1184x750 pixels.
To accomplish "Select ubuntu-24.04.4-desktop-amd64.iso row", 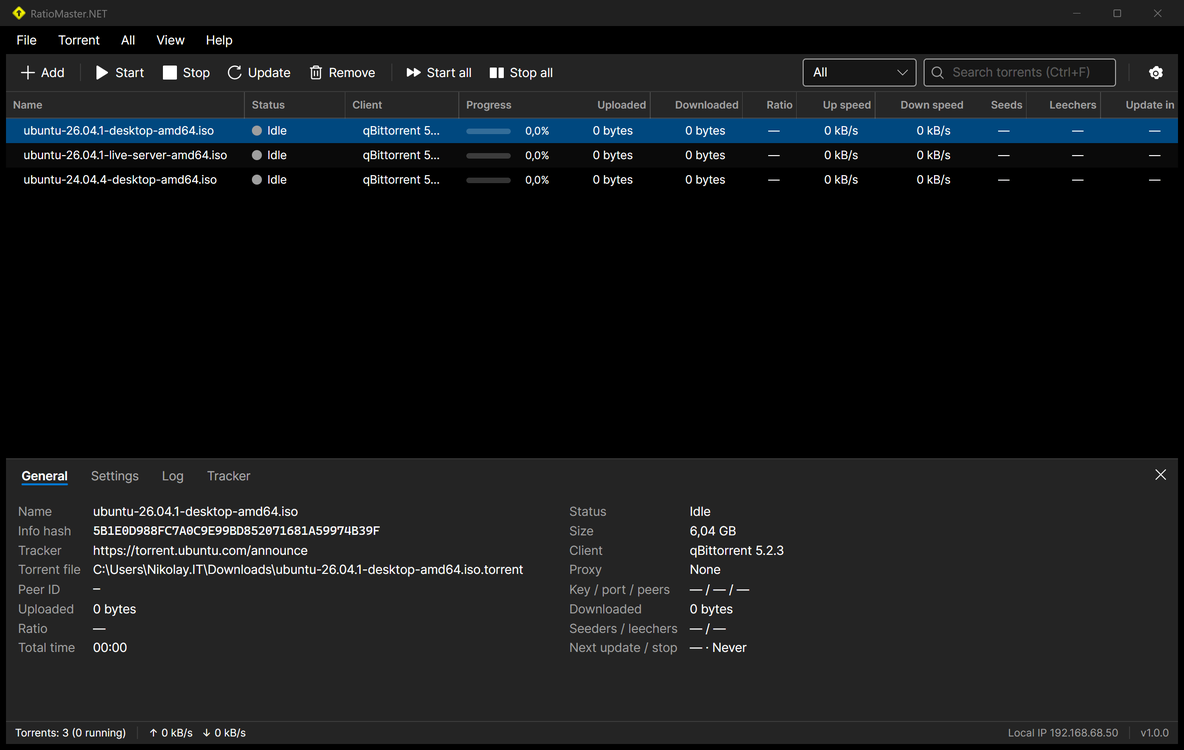I will coord(592,180).
